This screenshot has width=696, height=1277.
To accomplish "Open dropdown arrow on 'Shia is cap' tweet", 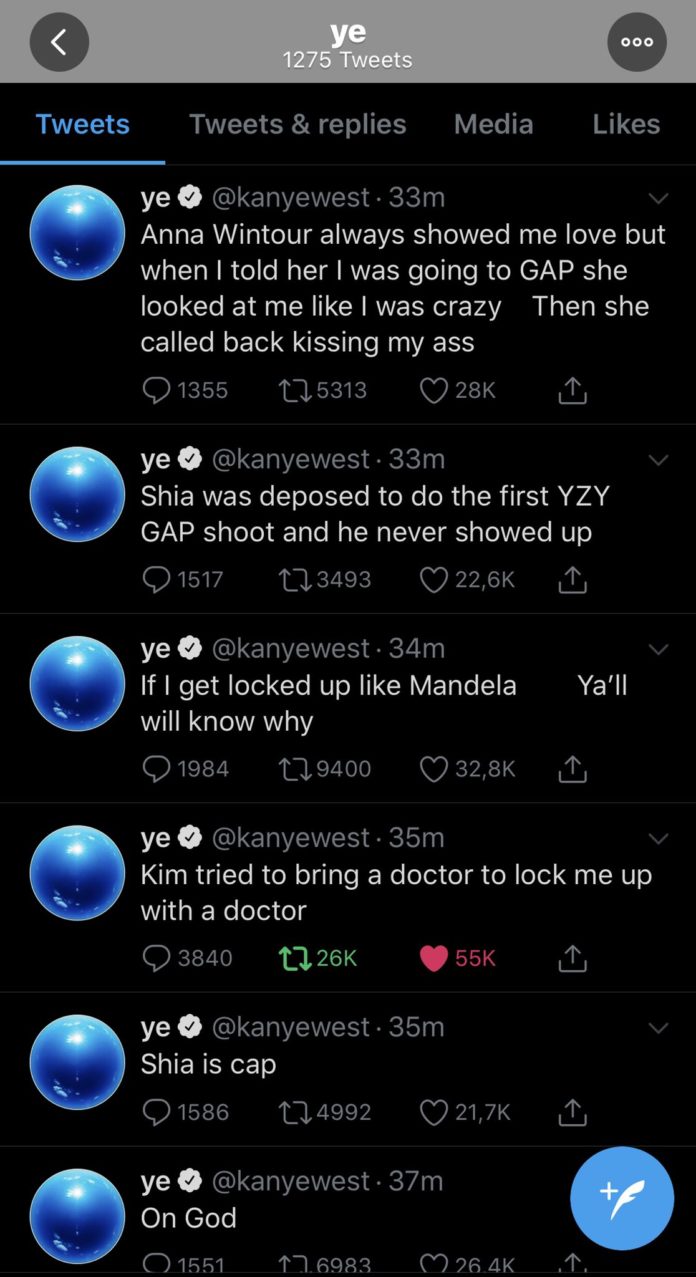I will click(657, 1028).
